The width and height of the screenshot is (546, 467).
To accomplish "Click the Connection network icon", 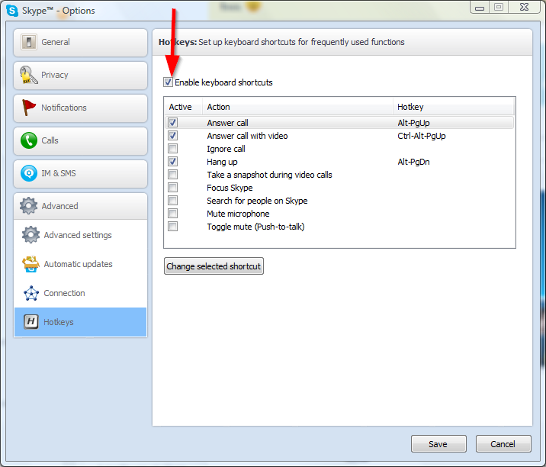I will click(31, 293).
